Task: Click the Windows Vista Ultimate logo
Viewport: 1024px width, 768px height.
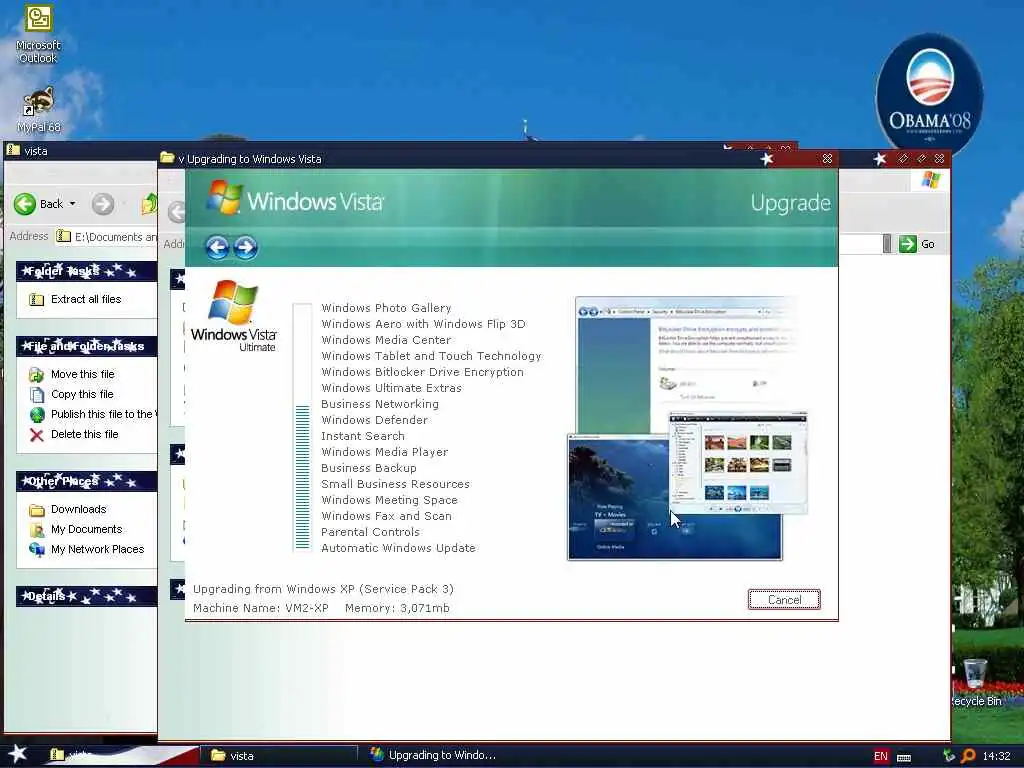Action: pyautogui.click(x=234, y=316)
